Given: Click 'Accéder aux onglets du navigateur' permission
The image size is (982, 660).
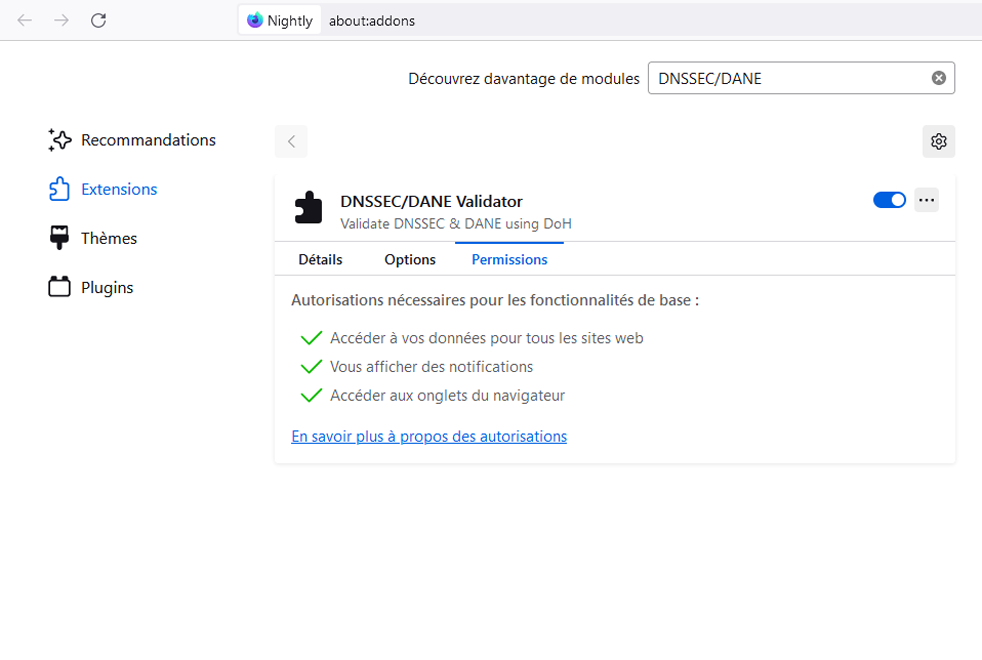Looking at the screenshot, I should [447, 396].
